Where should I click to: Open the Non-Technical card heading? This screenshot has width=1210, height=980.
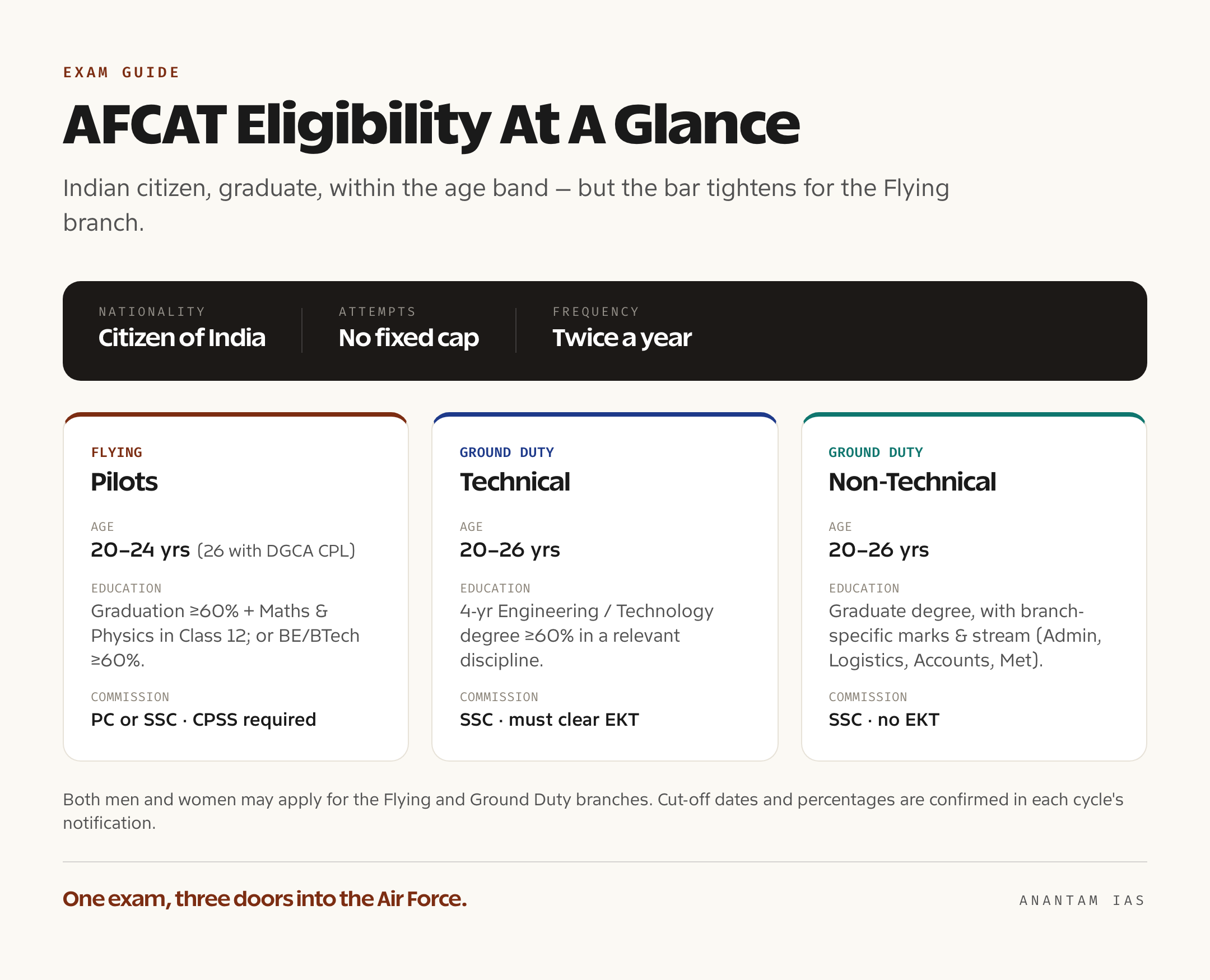tap(912, 482)
